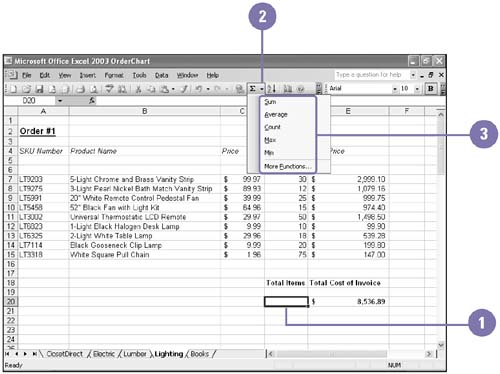Screen dimensions: 500x374
Task: Switch to the Books sheet tab
Action: pyautogui.click(x=200, y=354)
